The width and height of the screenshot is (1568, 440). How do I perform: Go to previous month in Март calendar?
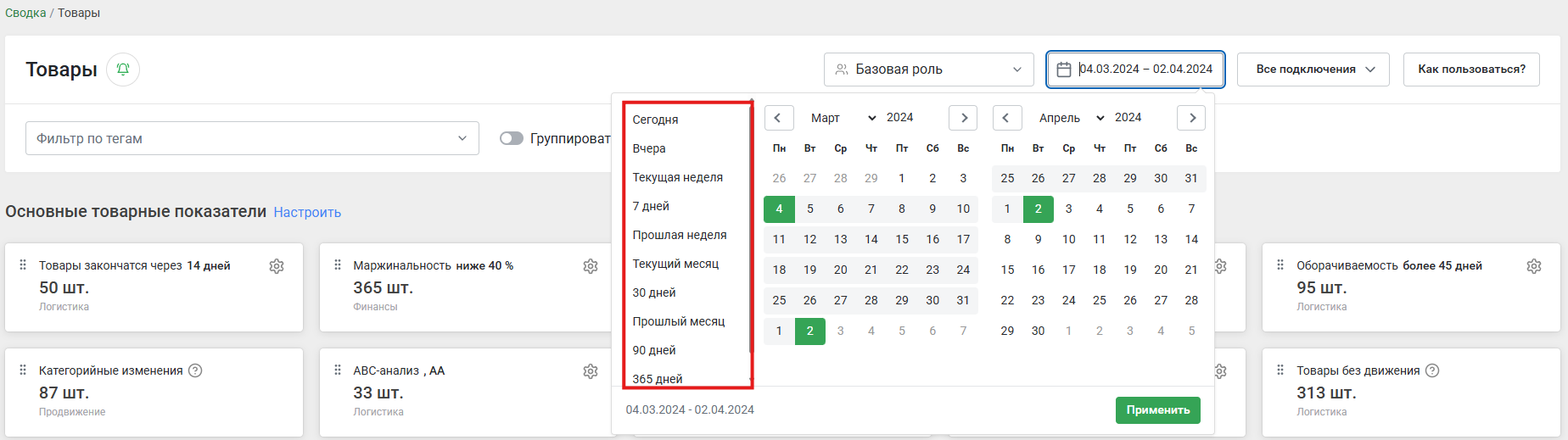point(779,118)
